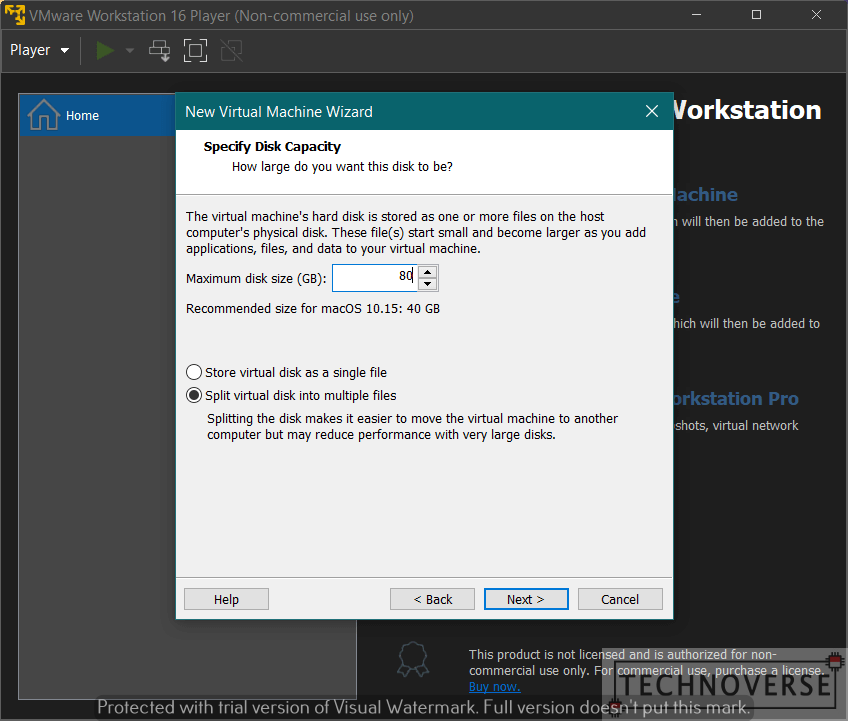Viewport: 848px width, 721px height.
Task: Select Split virtual disk into multiple files
Action: click(x=292, y=395)
